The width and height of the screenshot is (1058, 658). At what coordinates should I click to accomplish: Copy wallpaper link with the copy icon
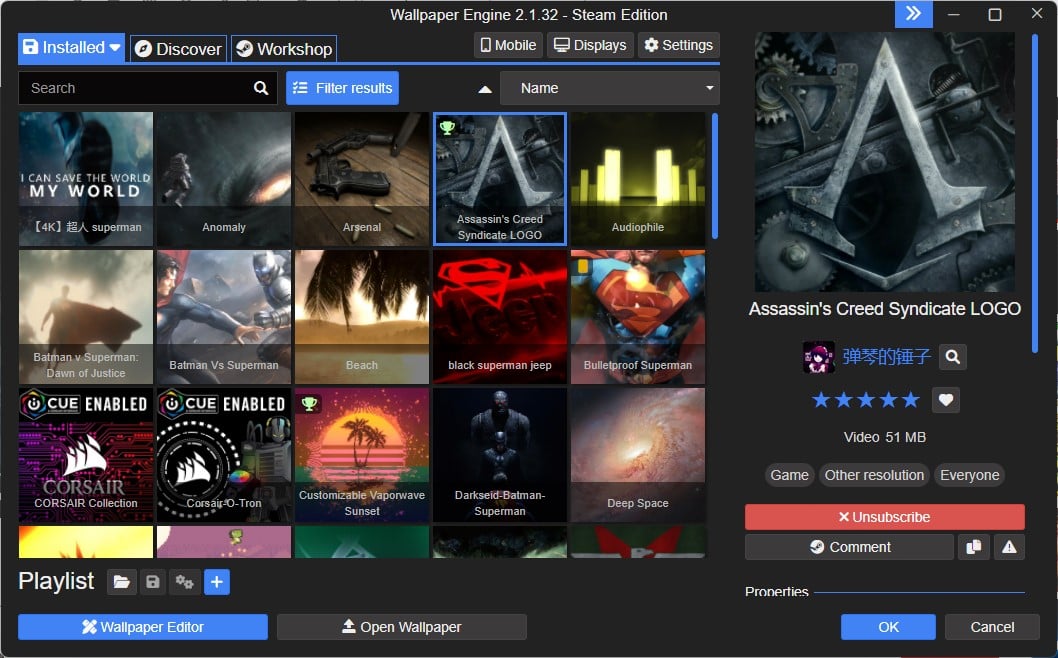click(x=974, y=547)
